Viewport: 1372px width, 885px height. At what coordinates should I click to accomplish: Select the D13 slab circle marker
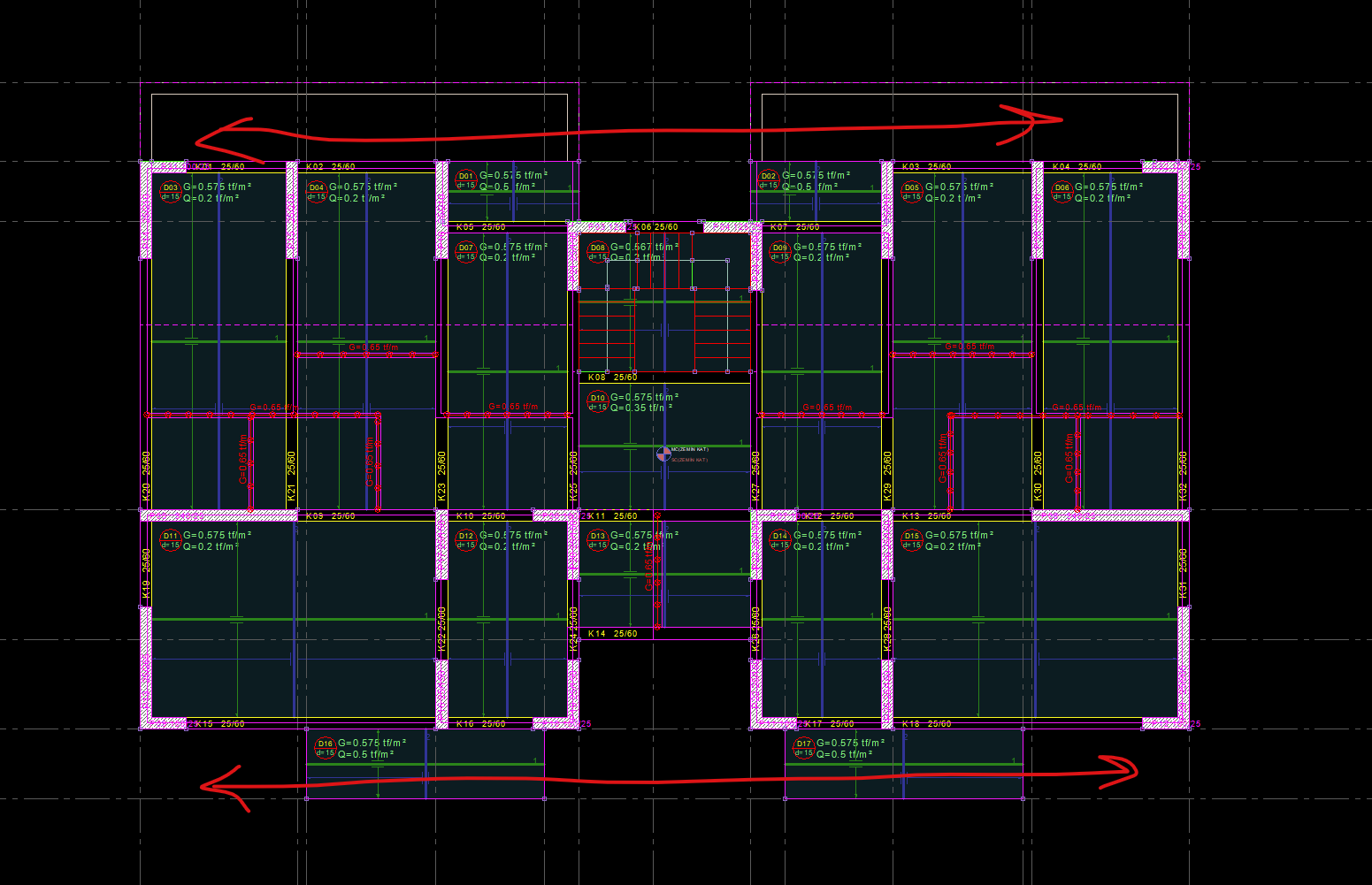coord(598,539)
